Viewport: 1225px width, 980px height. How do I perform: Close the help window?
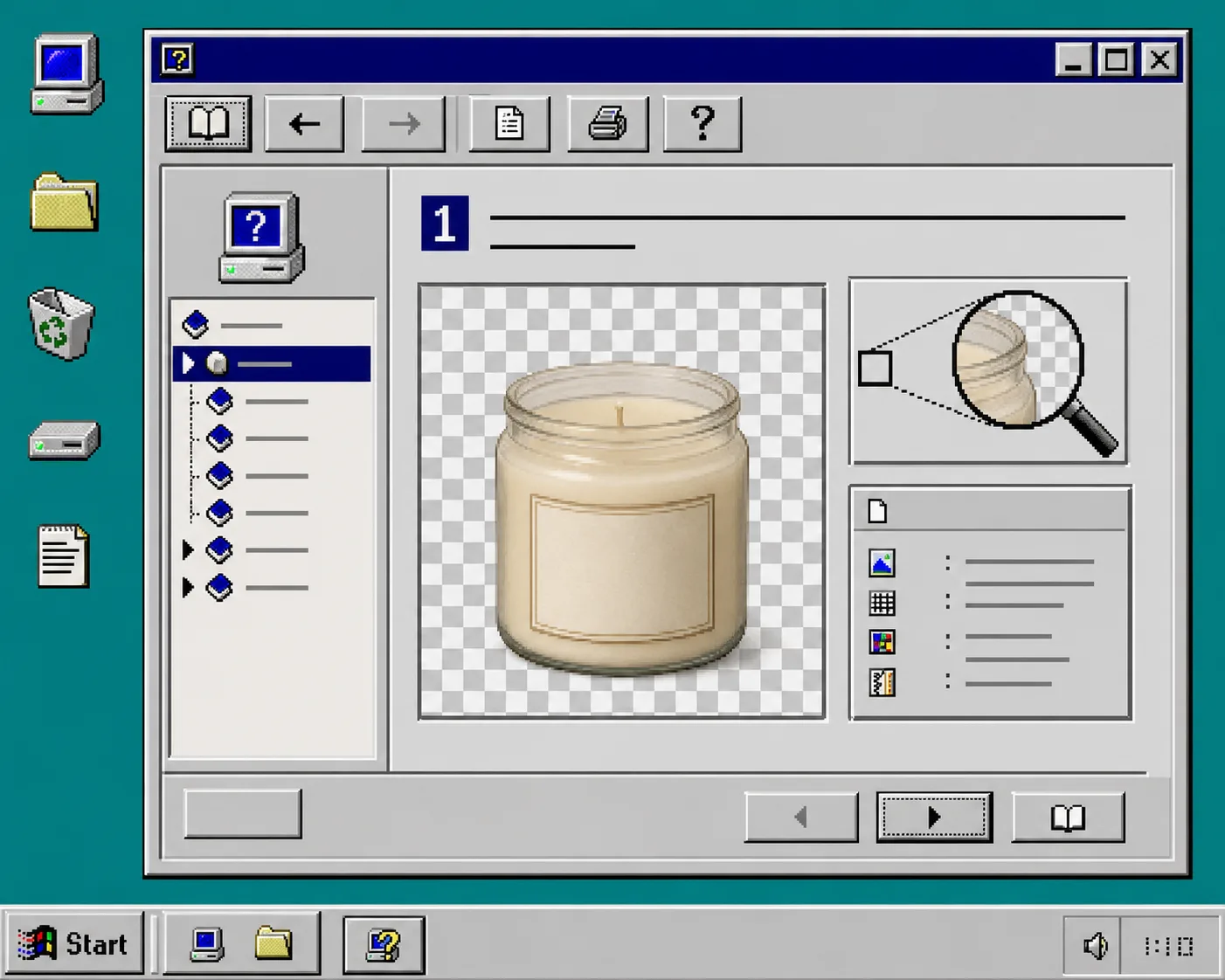coord(1159,60)
